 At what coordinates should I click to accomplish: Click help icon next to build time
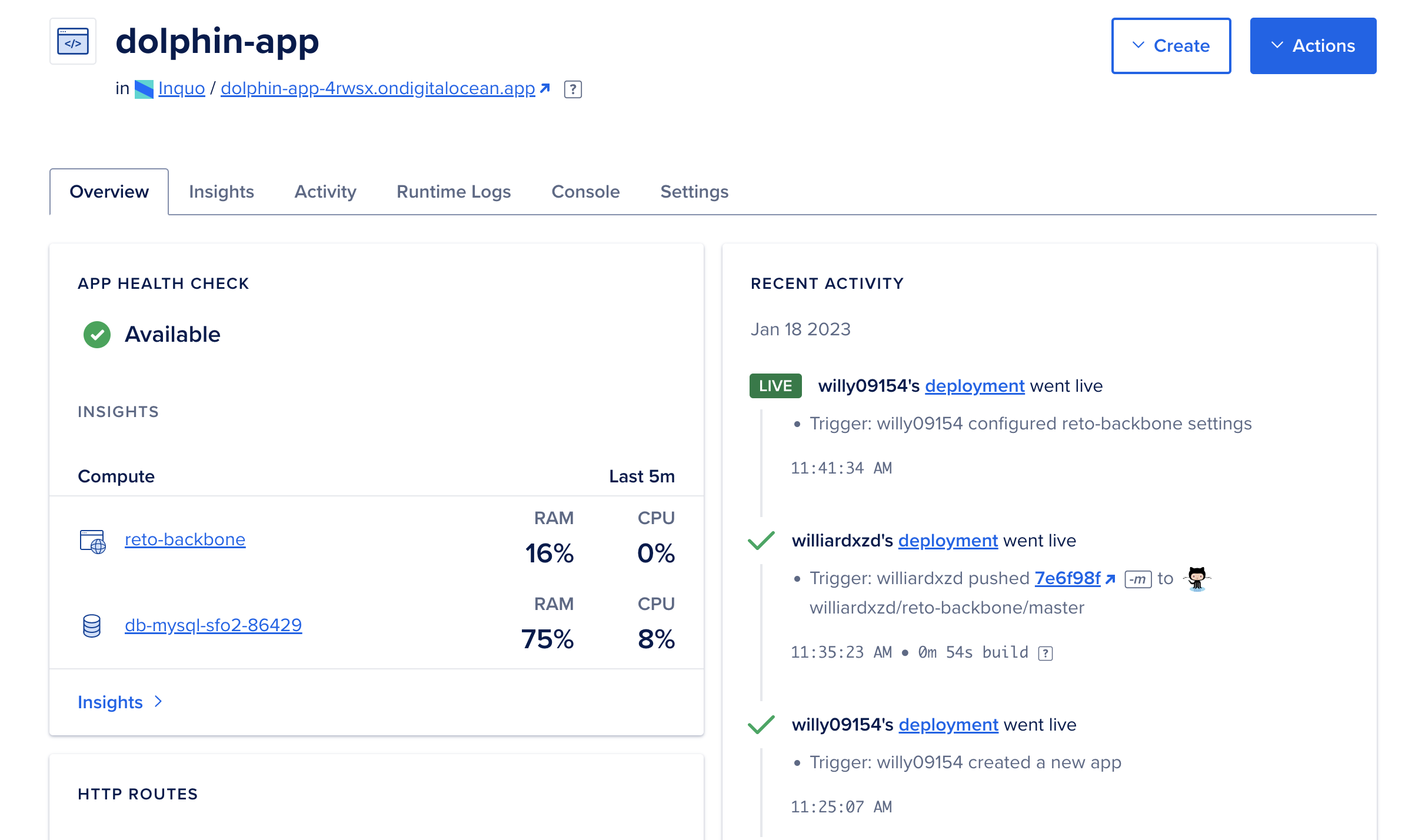coord(1046,654)
